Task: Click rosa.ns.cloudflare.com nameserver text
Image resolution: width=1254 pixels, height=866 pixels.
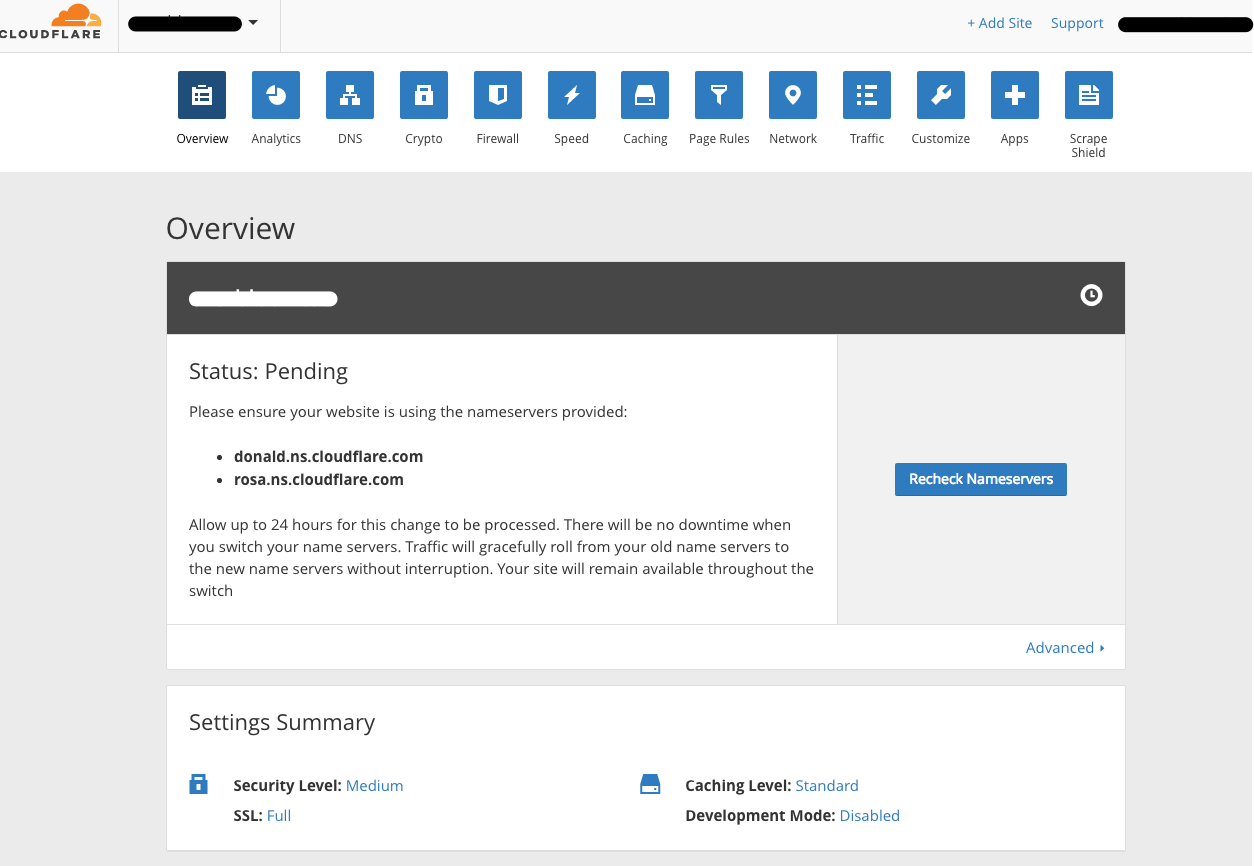Action: point(319,479)
